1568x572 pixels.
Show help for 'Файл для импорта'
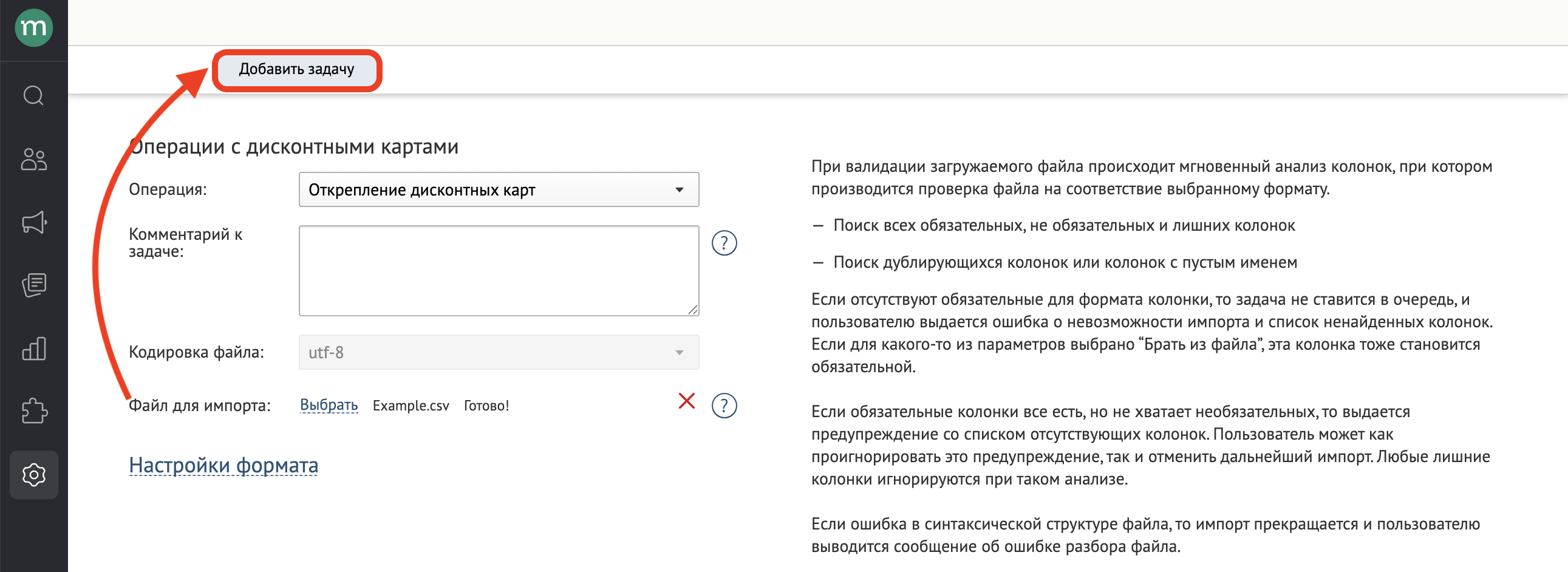(x=724, y=406)
